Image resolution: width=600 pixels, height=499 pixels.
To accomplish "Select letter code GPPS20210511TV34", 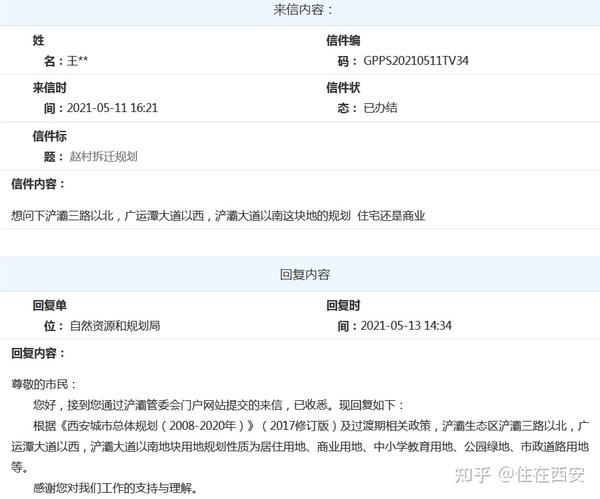I will point(416,61).
